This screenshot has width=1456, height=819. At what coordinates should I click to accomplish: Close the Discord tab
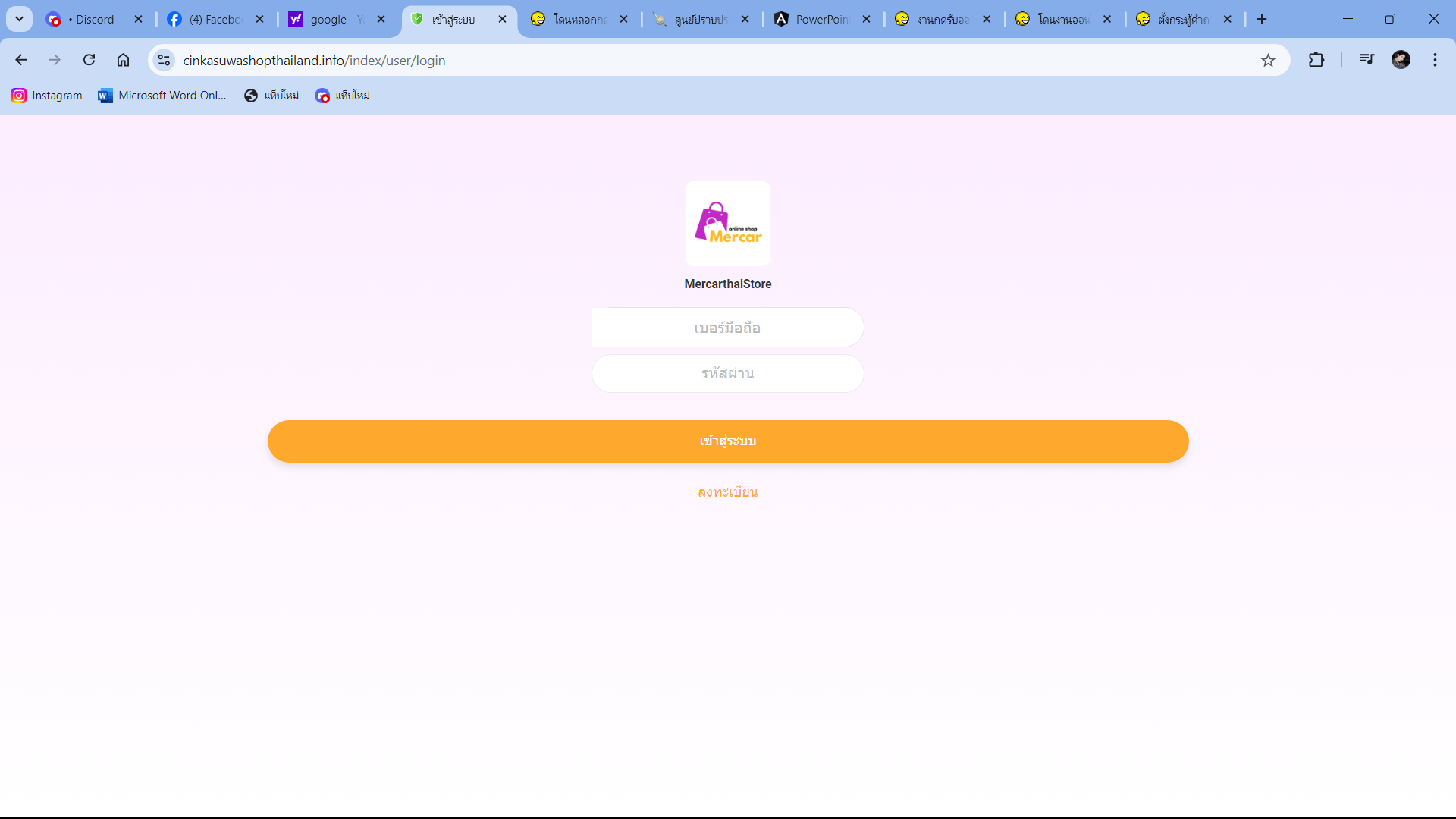(138, 19)
